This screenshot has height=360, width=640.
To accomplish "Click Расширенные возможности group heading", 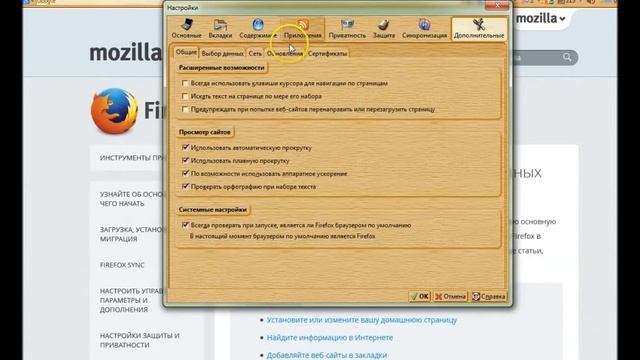I will click(x=222, y=68).
